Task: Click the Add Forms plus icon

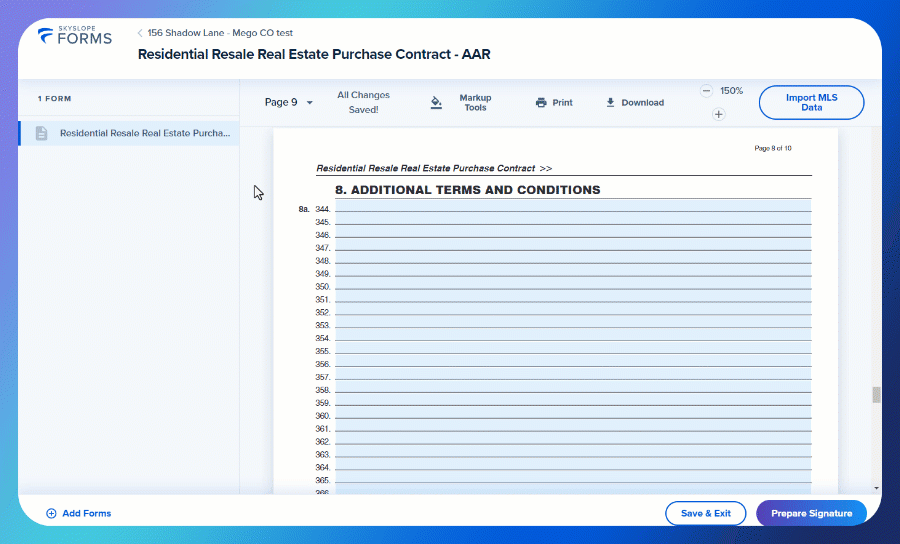Action: (x=51, y=513)
